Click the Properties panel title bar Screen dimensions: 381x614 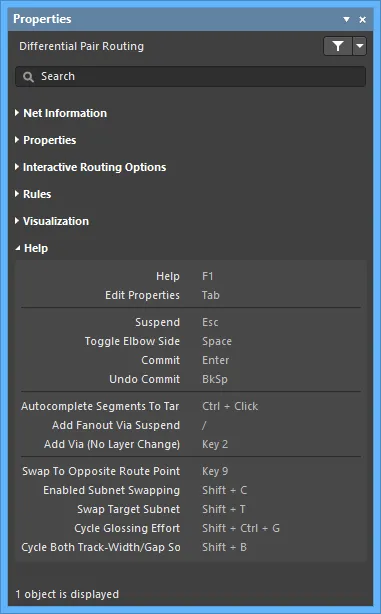(176, 19)
